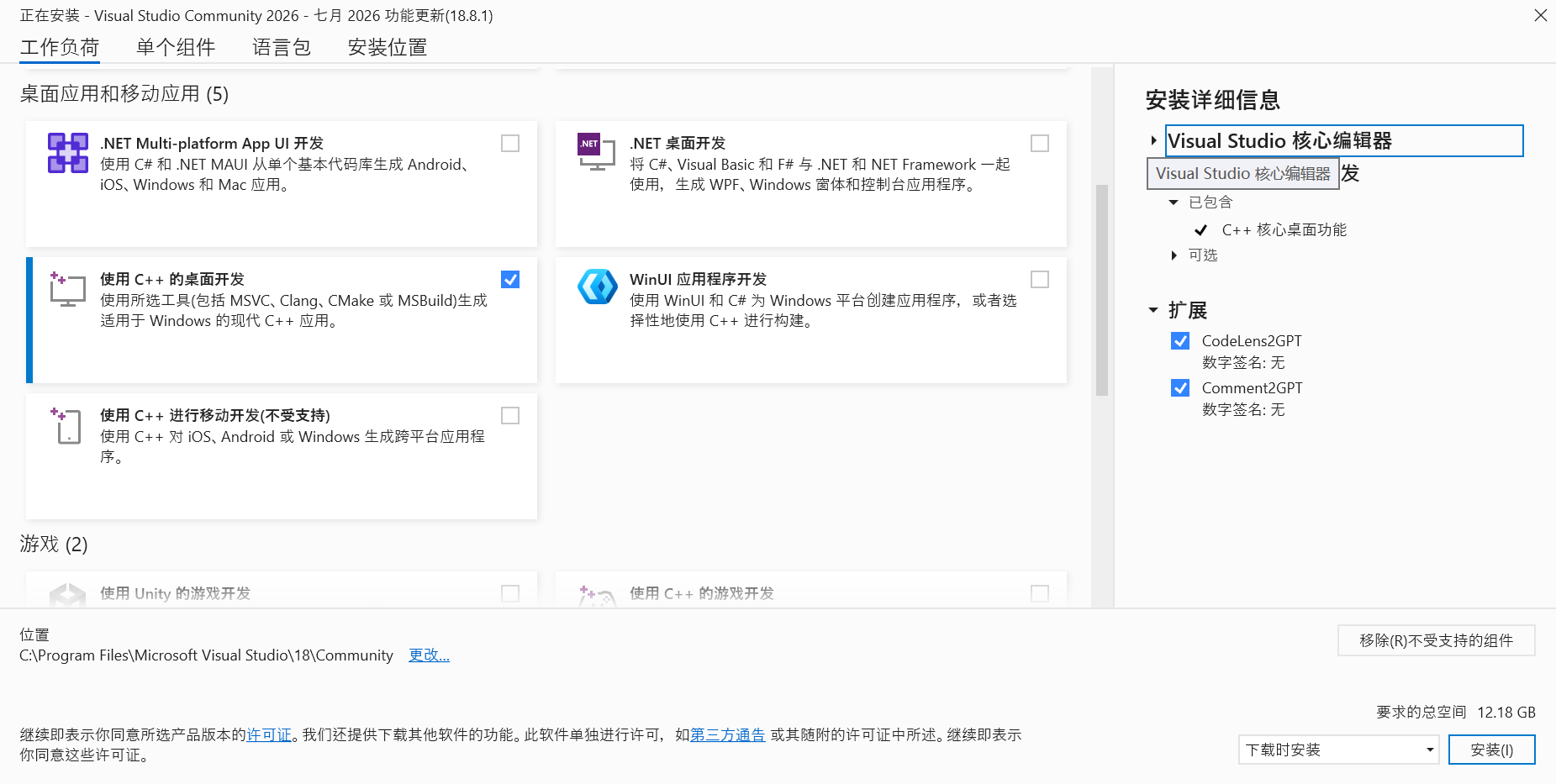Click the install path C:\Program Files text

[x=206, y=655]
